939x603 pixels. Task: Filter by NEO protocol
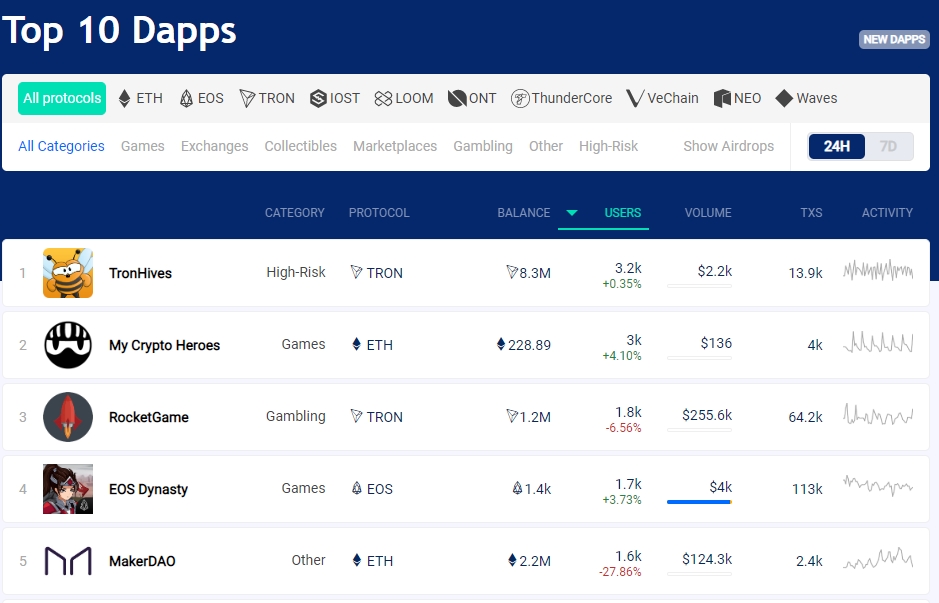point(737,98)
